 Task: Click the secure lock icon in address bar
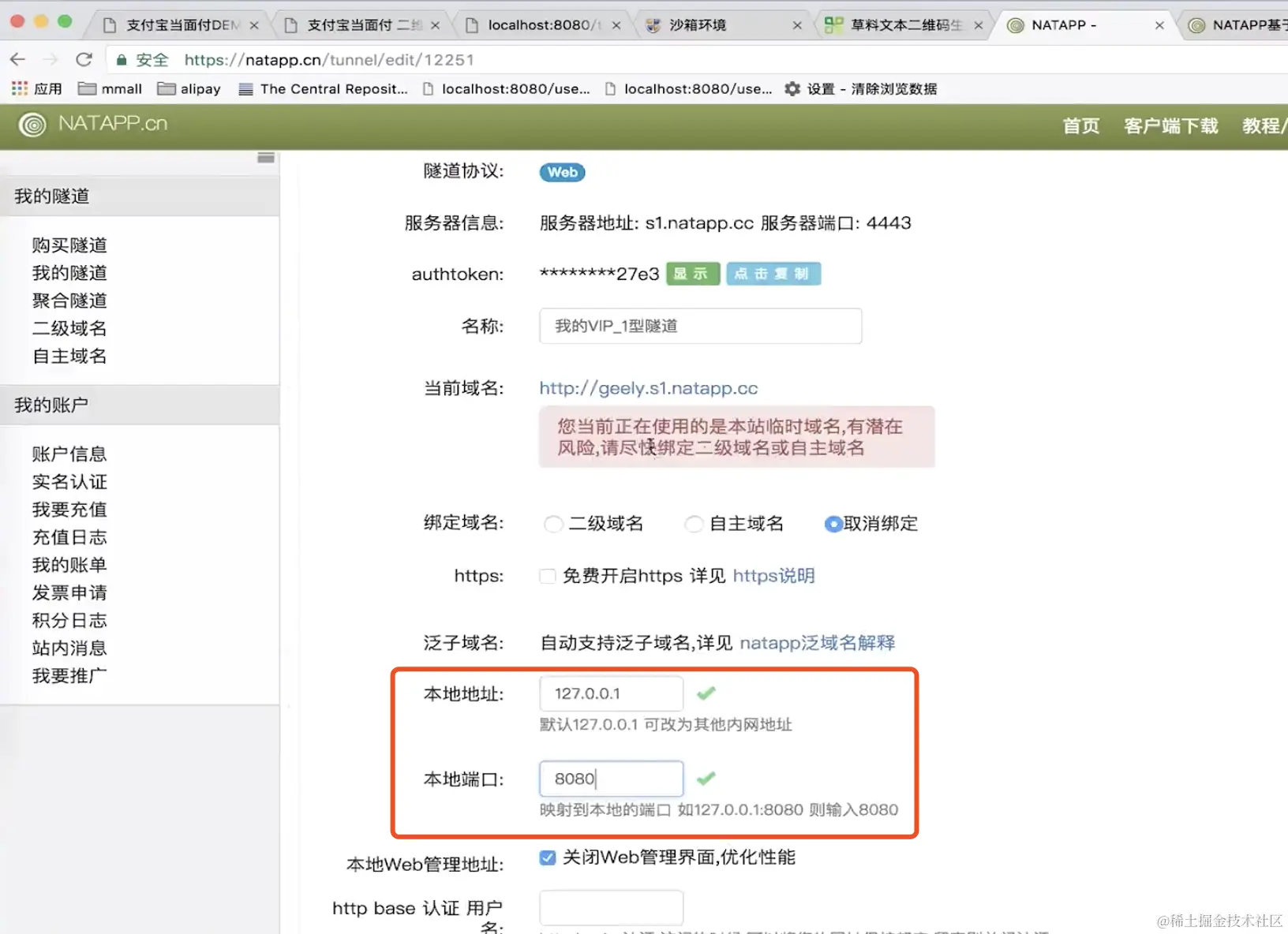122,60
